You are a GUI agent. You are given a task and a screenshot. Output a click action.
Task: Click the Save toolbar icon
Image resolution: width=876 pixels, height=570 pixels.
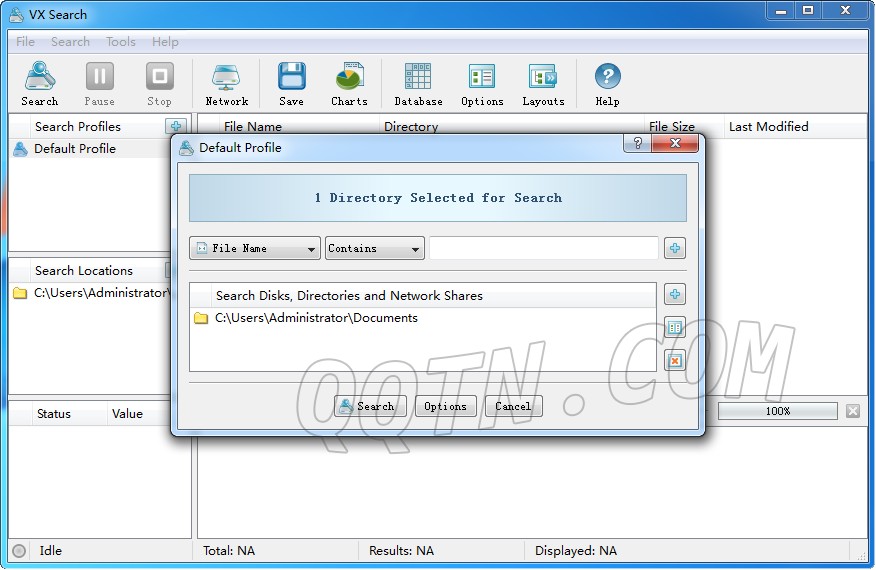tap(291, 84)
